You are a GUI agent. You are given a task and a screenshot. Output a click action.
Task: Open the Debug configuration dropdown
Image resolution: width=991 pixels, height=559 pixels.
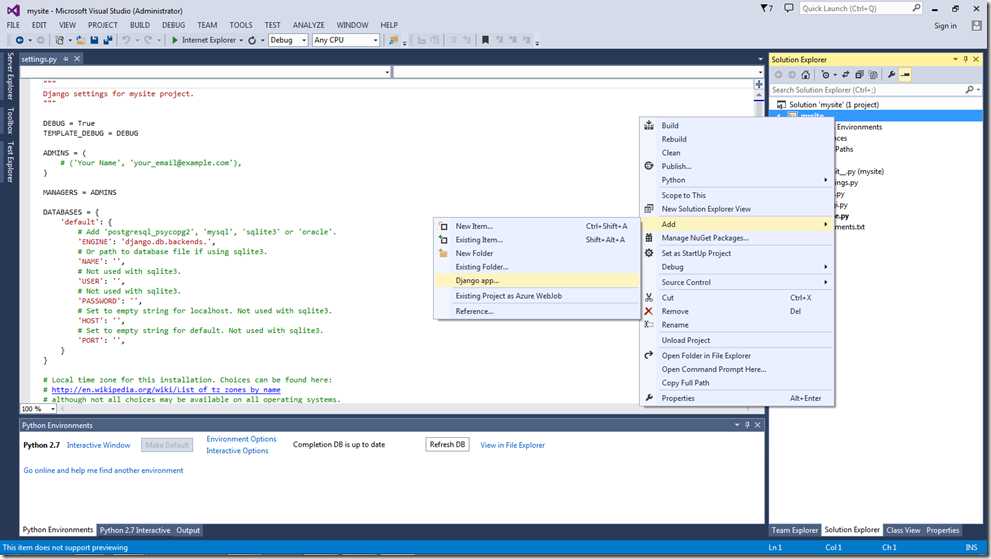click(x=303, y=40)
